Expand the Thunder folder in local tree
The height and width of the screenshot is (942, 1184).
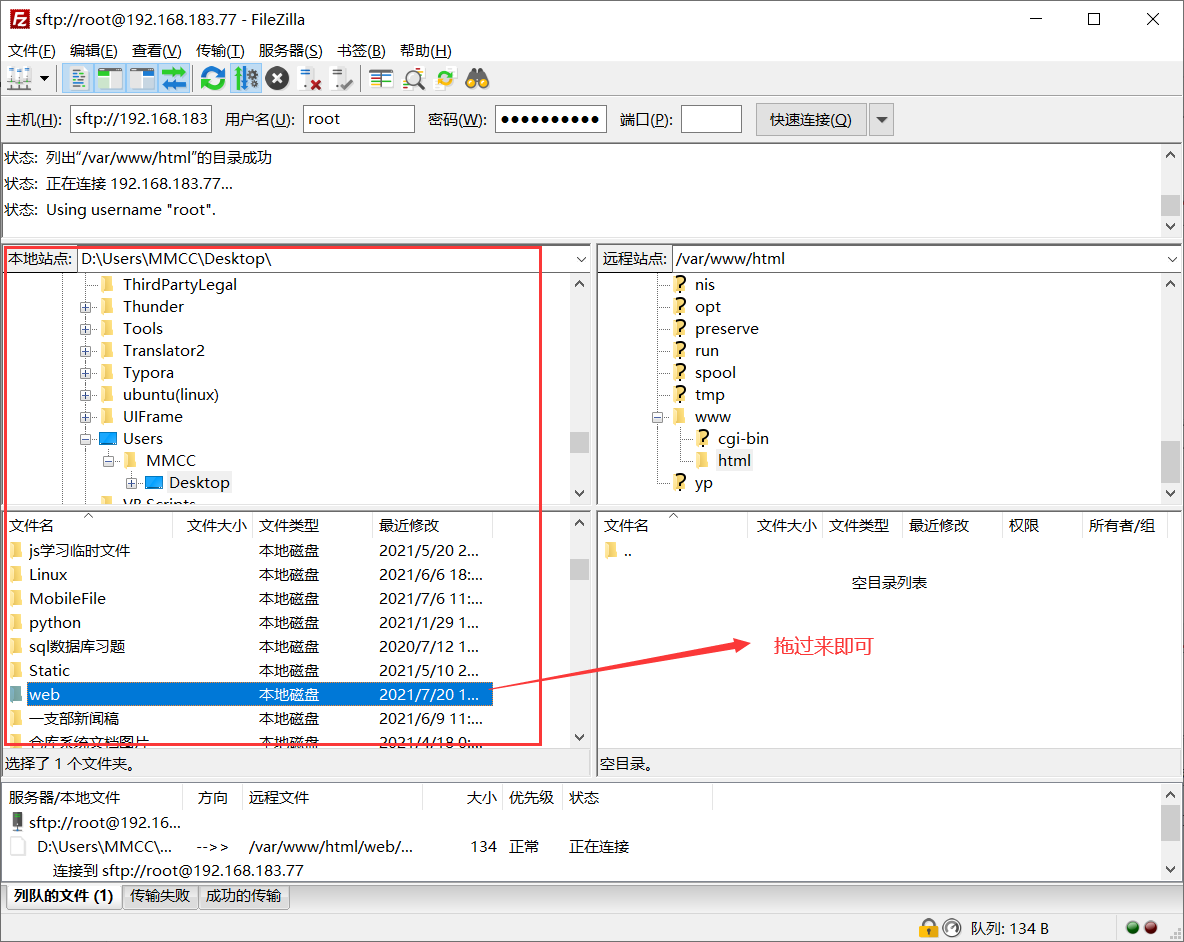85,306
